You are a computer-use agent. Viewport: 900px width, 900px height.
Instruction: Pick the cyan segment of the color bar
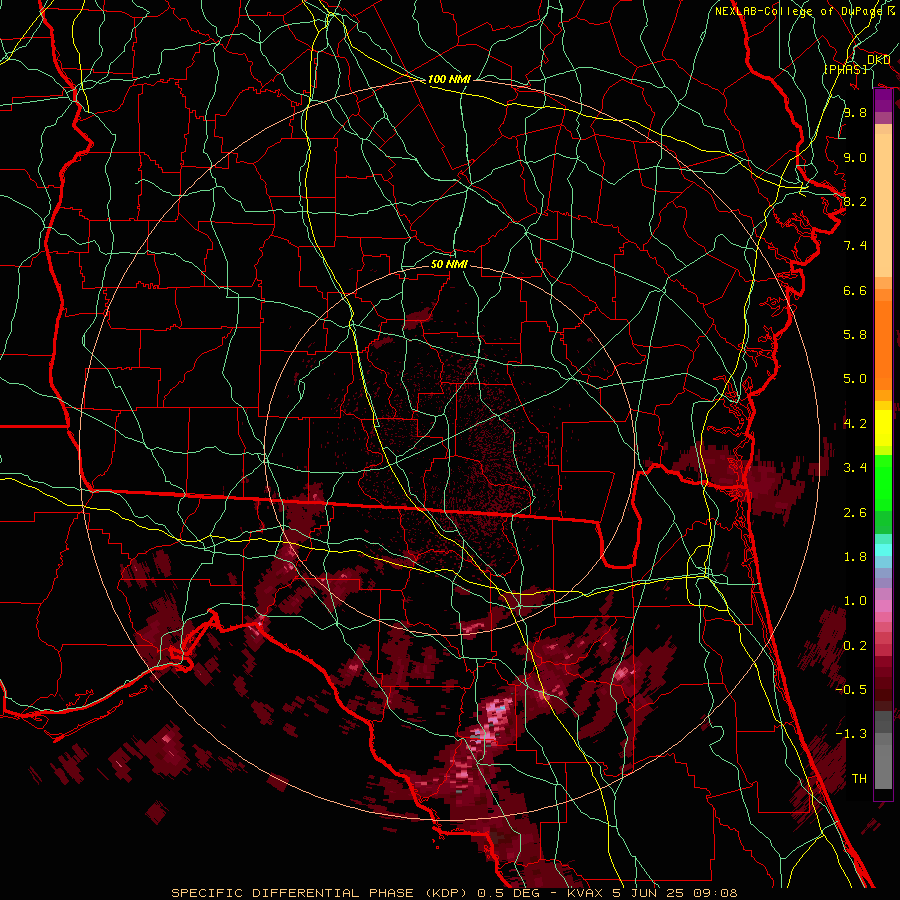pyautogui.click(x=883, y=550)
